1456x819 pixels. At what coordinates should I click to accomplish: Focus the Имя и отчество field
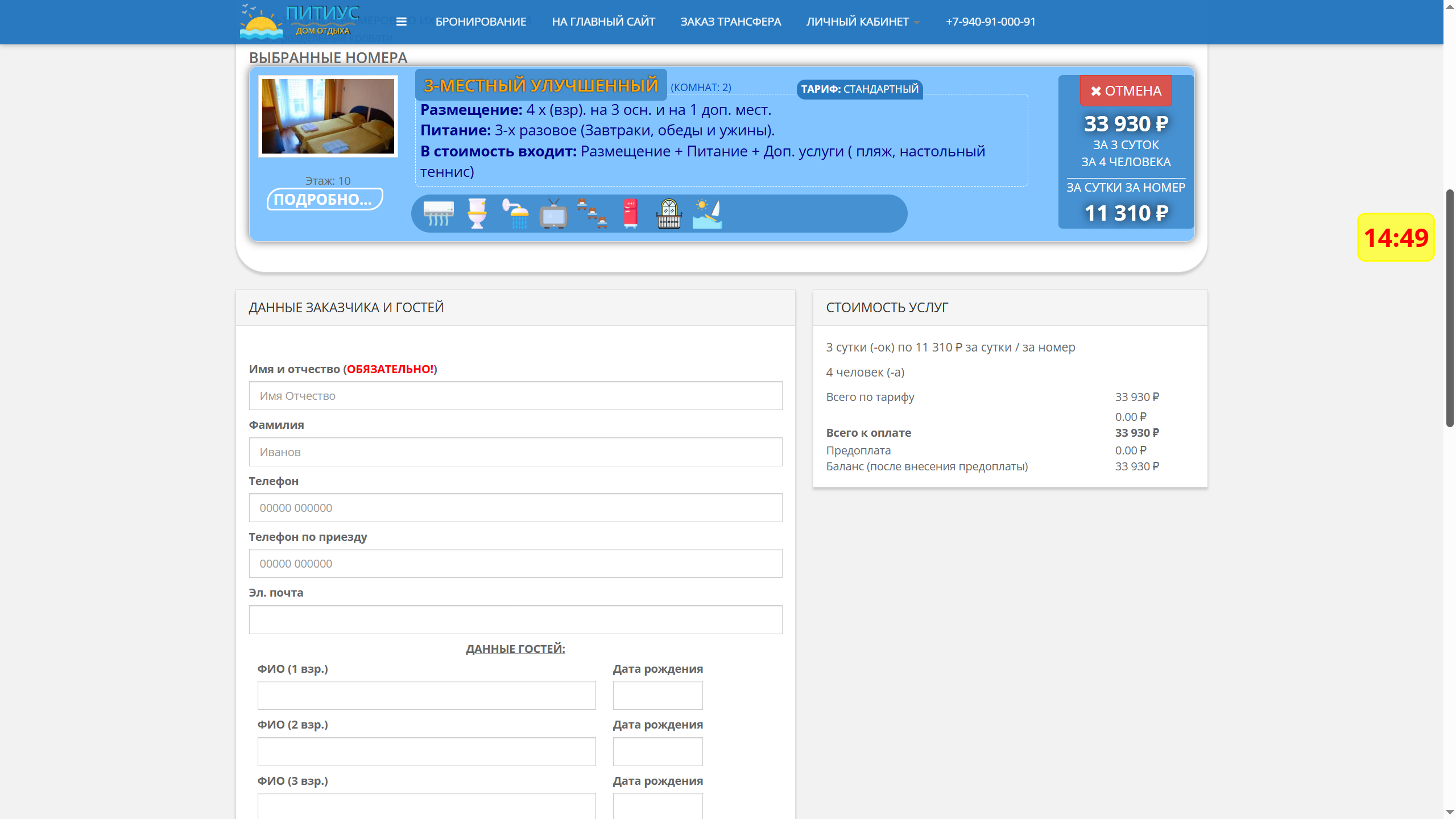click(x=515, y=396)
